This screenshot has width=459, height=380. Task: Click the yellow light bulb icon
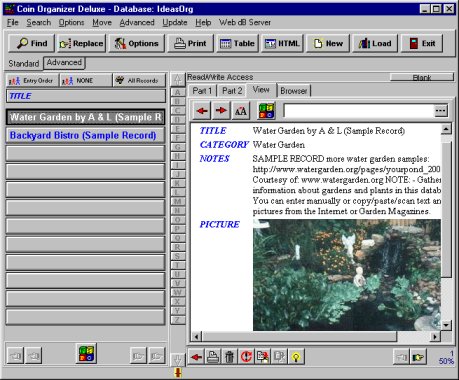click(x=296, y=357)
